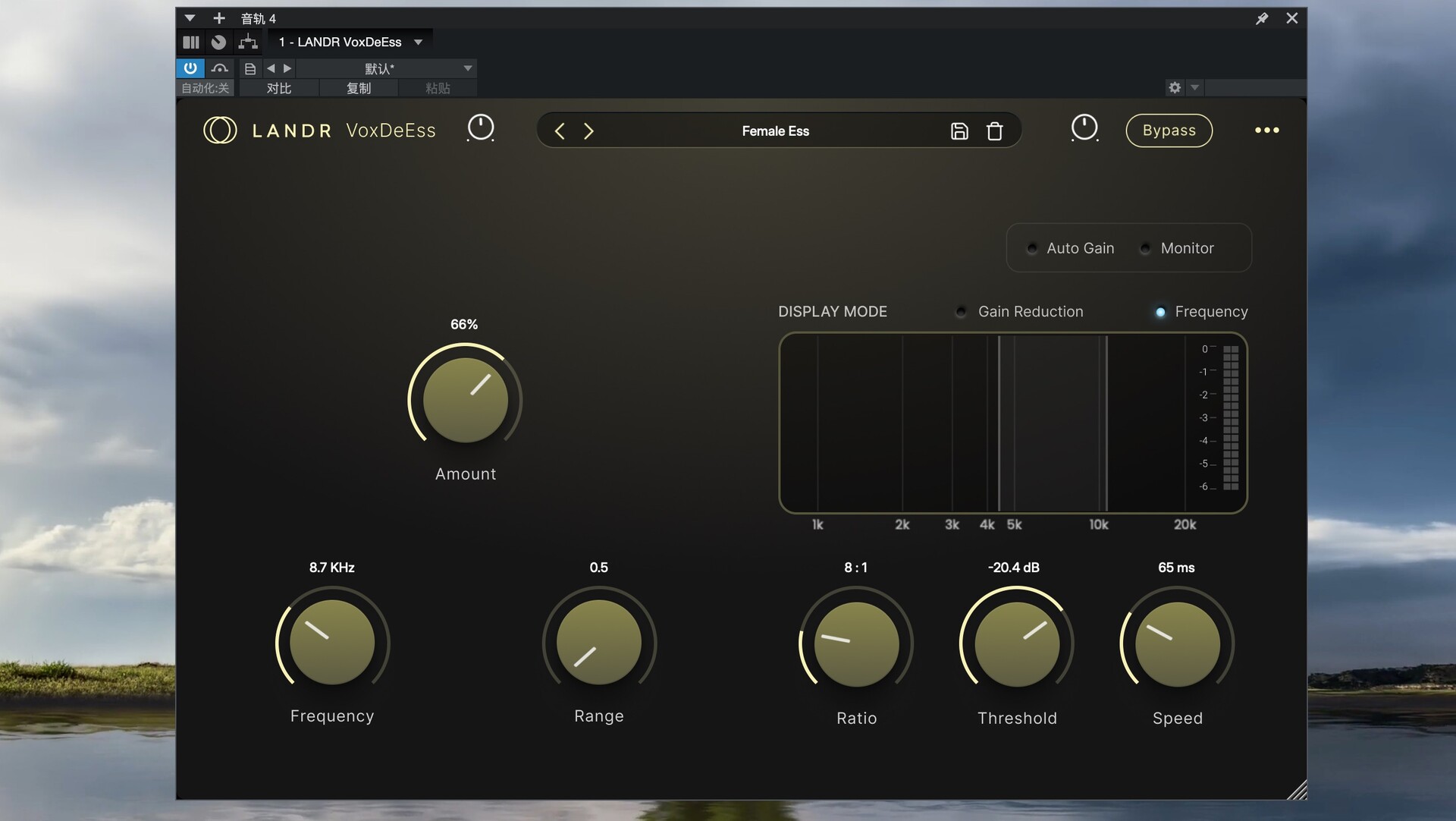Image resolution: width=1456 pixels, height=821 pixels.
Task: Open the LANDR VoxDeEss plugin dropdown
Action: tap(418, 42)
